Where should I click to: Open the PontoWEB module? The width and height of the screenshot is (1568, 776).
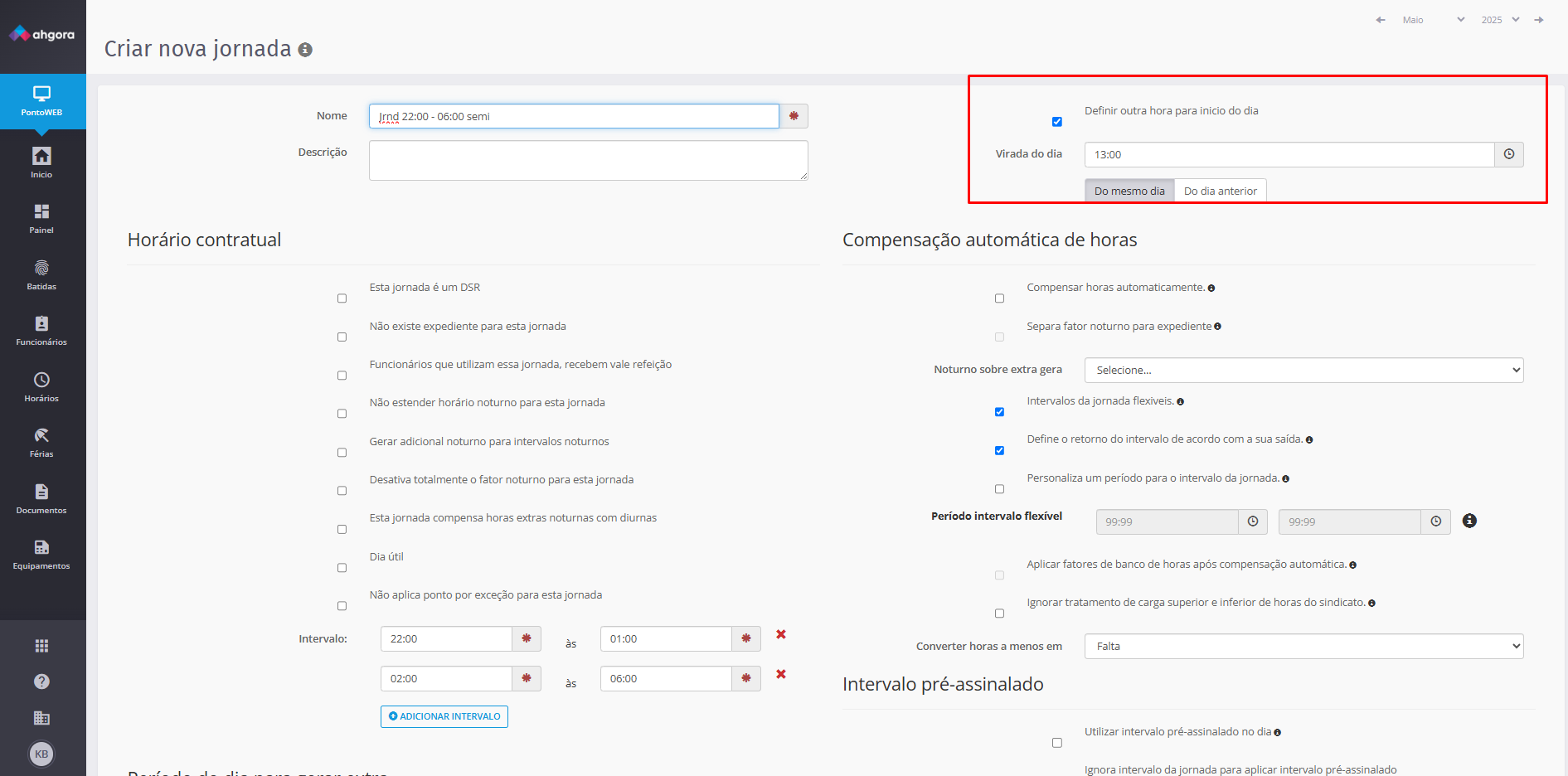(41, 100)
